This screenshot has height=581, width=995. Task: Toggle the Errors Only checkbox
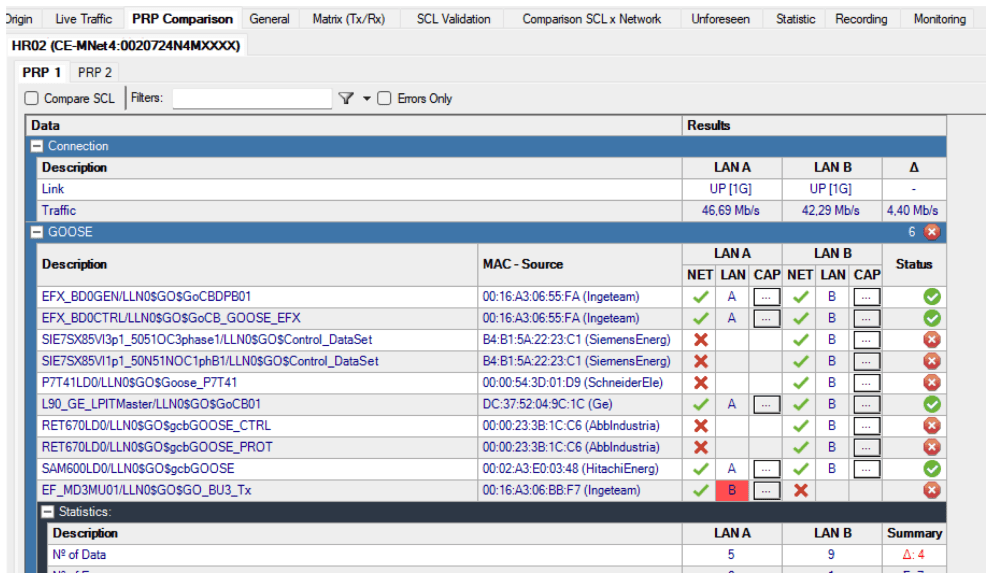384,98
